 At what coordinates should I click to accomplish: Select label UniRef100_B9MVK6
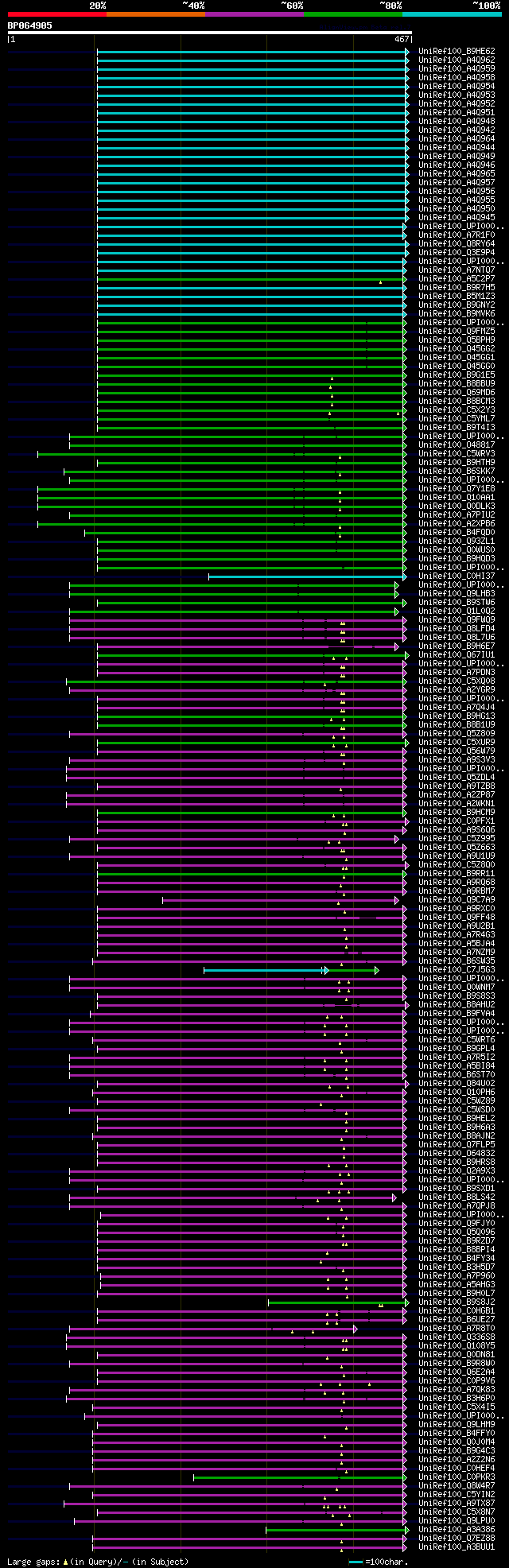point(457,313)
